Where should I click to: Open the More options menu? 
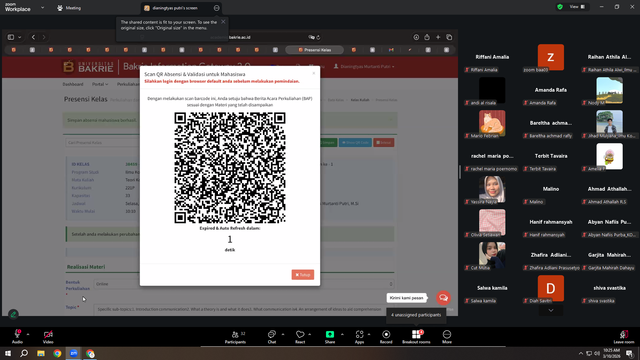click(447, 337)
